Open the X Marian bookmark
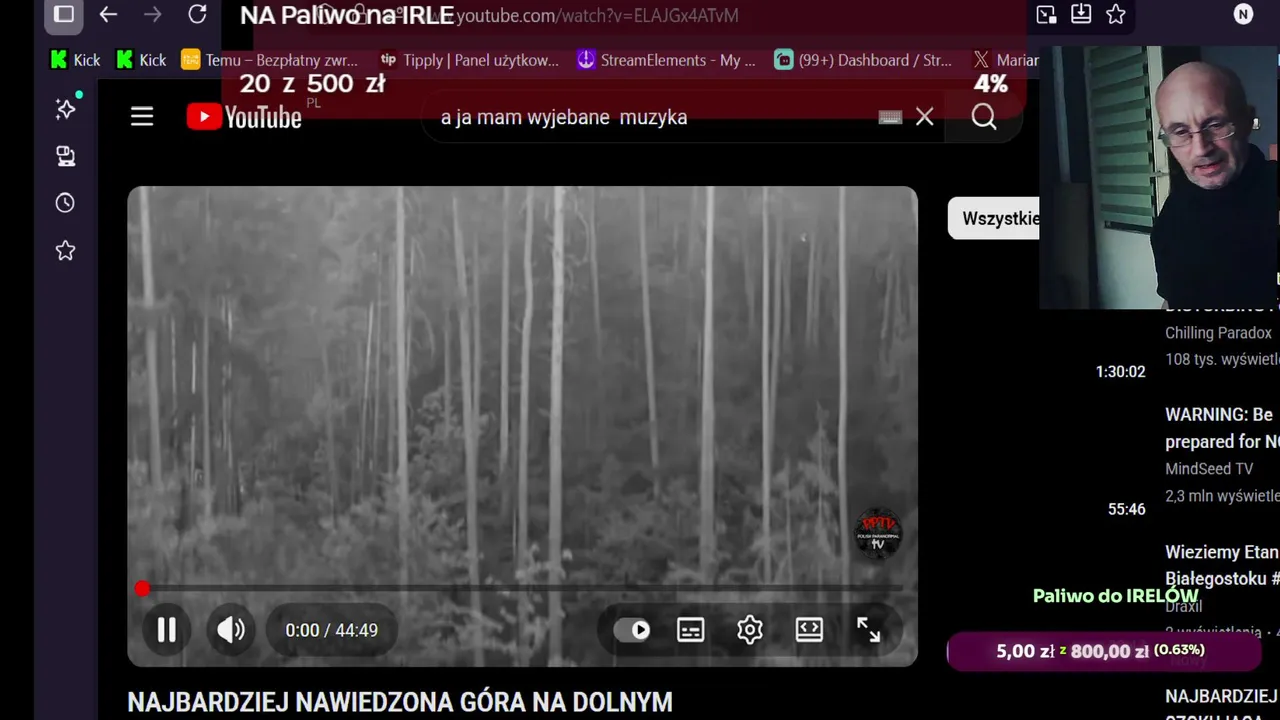1280x720 pixels. click(1006, 60)
